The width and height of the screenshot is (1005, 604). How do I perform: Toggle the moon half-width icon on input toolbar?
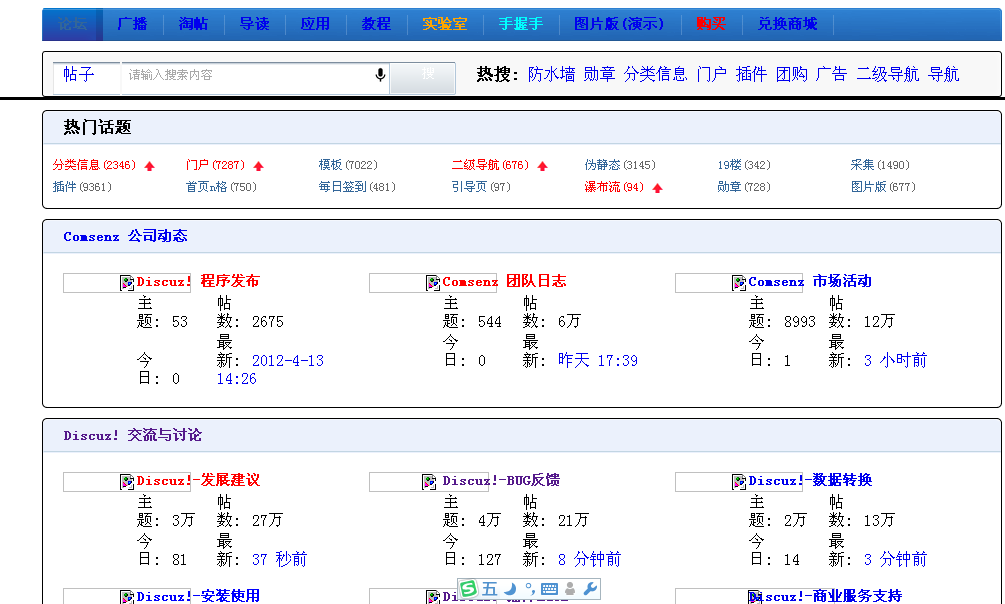pyautogui.click(x=510, y=589)
